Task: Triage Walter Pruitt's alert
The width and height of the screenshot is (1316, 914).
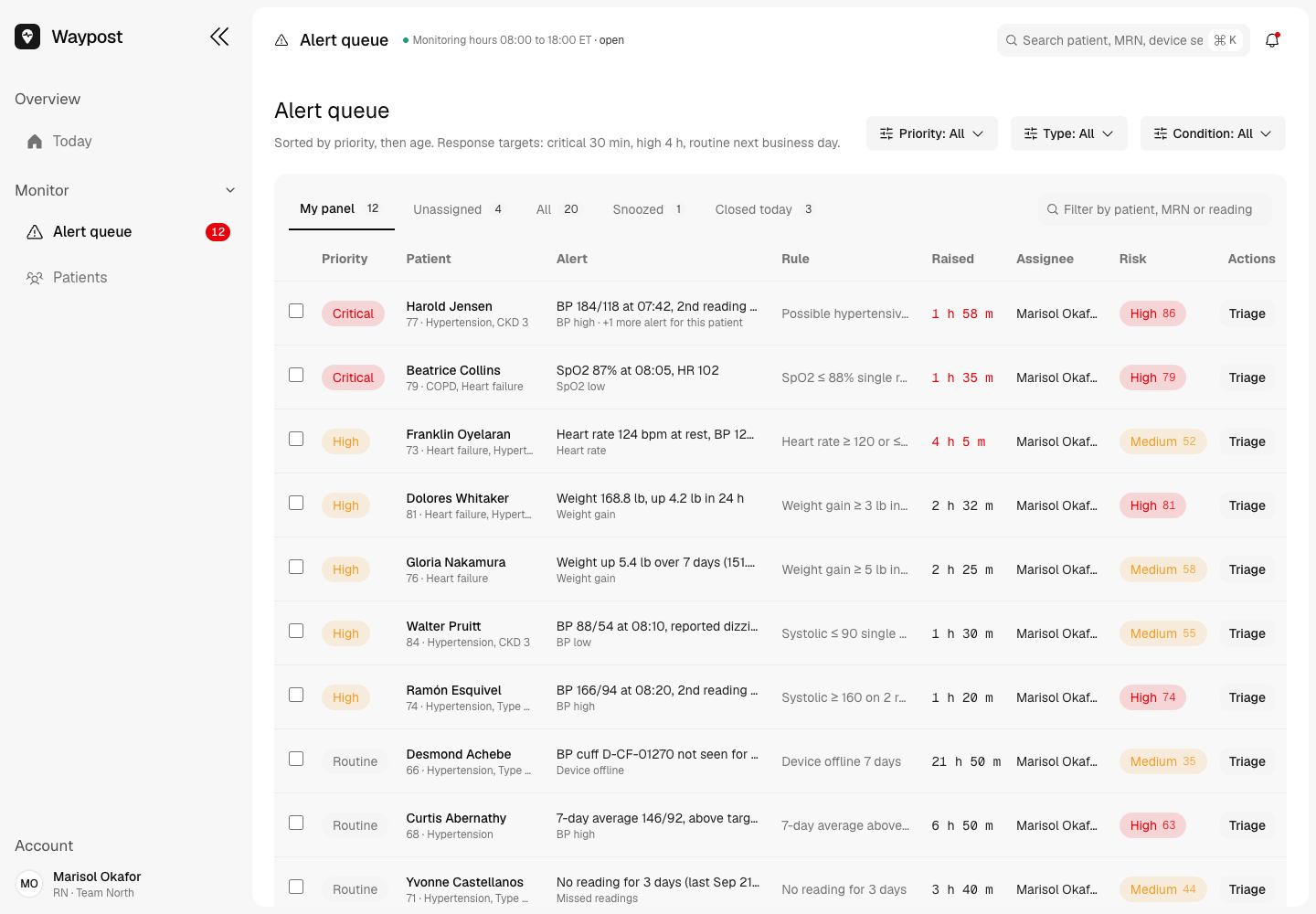Action: (x=1247, y=633)
